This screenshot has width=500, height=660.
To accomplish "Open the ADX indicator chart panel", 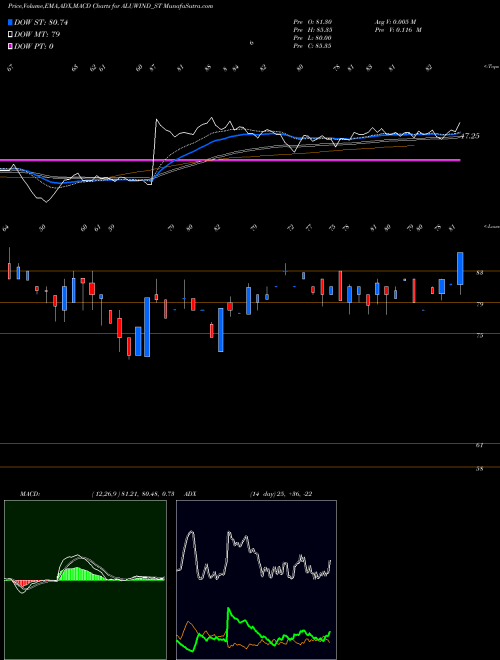I will [x=256, y=580].
